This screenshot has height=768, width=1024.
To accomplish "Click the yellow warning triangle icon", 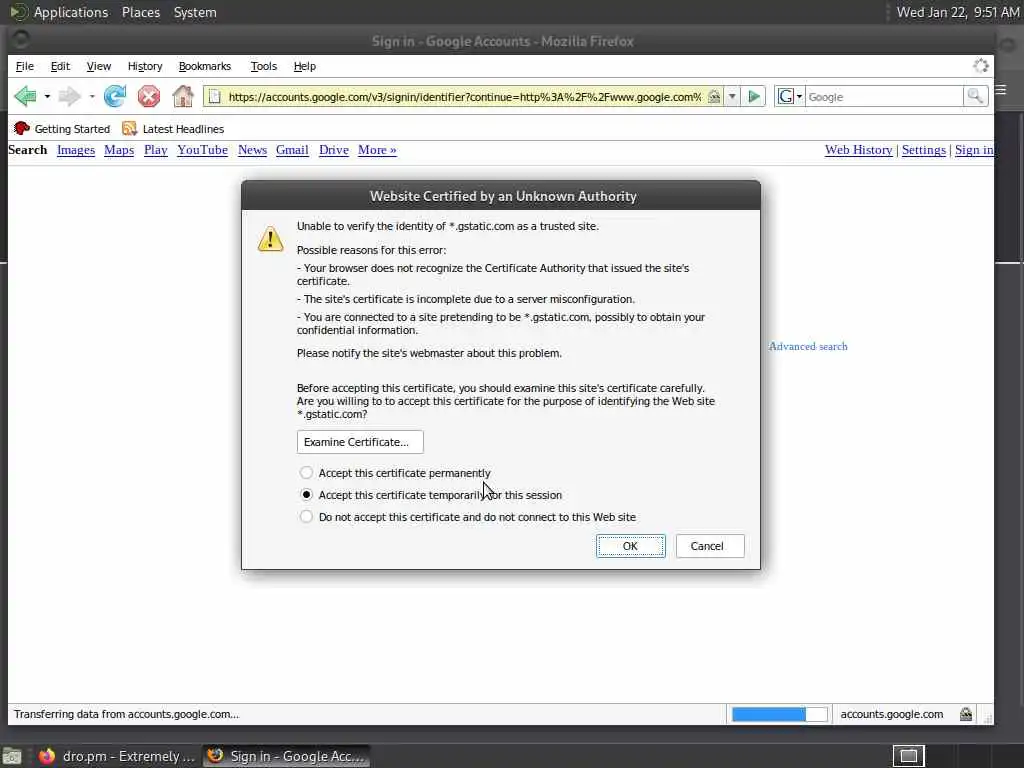I will pyautogui.click(x=270, y=239).
